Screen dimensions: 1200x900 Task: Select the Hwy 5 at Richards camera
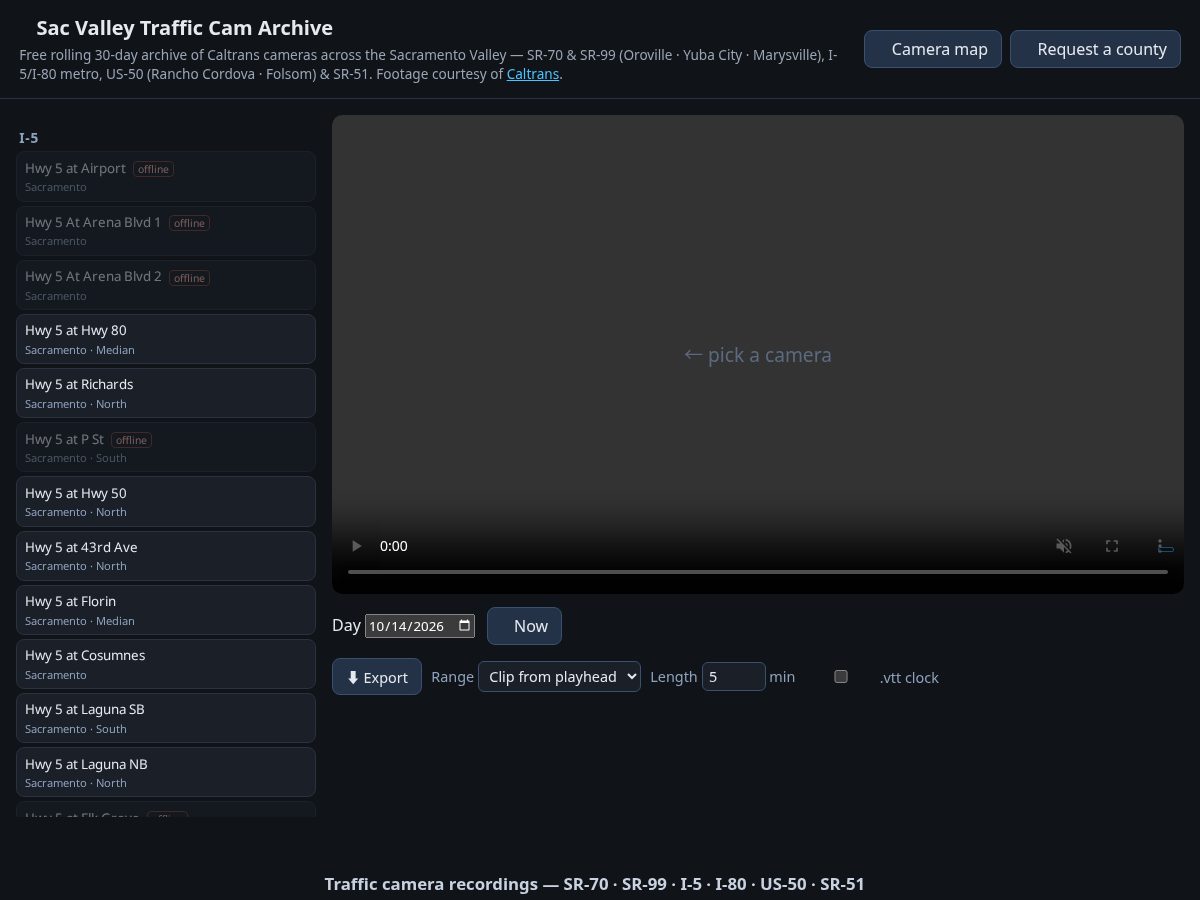tap(166, 393)
